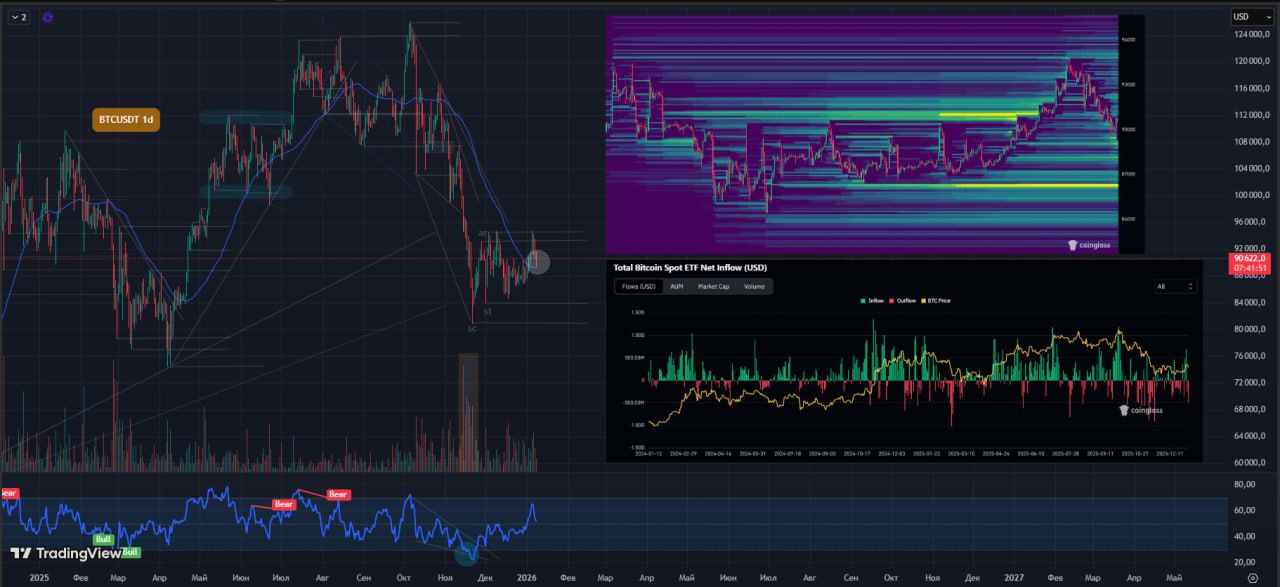1280x587 pixels.
Task: Click the TradingView logo
Action: (x=65, y=553)
